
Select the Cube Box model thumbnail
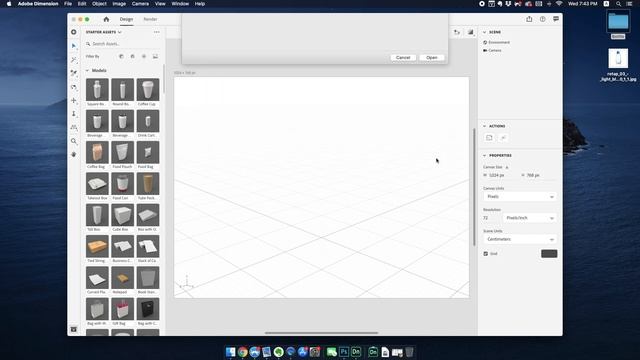point(122,215)
